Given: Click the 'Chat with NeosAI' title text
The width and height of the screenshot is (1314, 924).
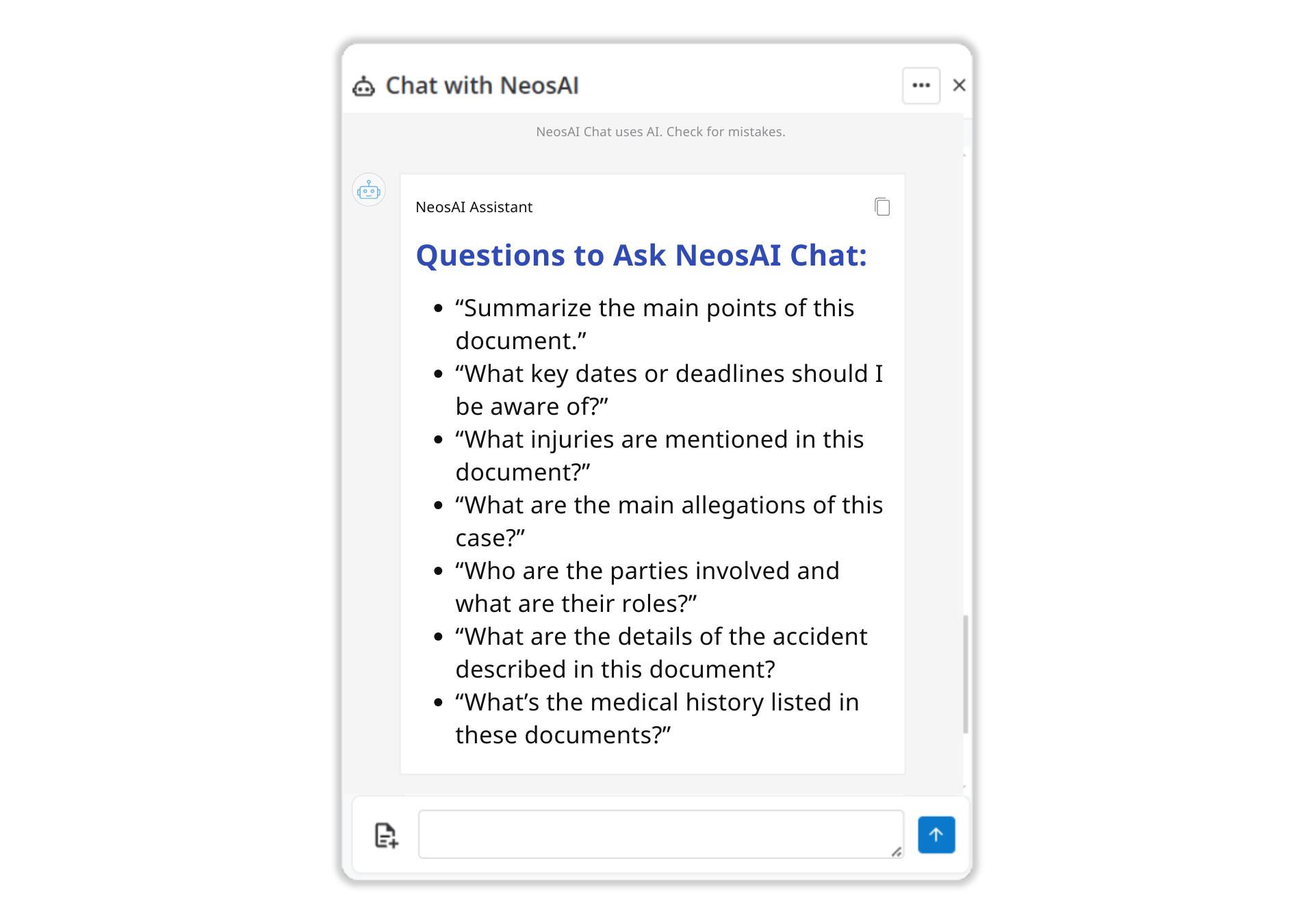Looking at the screenshot, I should 482,86.
